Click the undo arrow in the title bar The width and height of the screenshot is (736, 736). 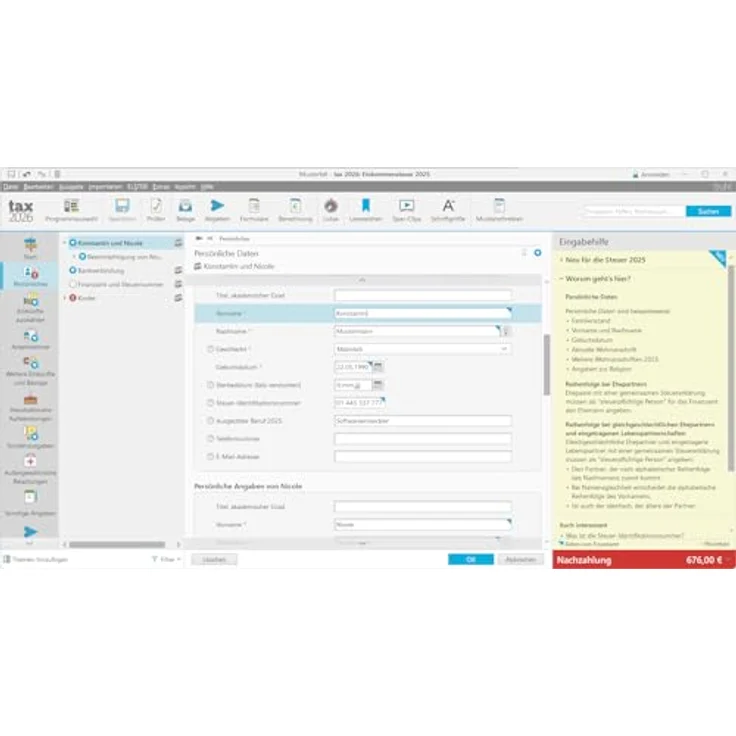coord(26,174)
